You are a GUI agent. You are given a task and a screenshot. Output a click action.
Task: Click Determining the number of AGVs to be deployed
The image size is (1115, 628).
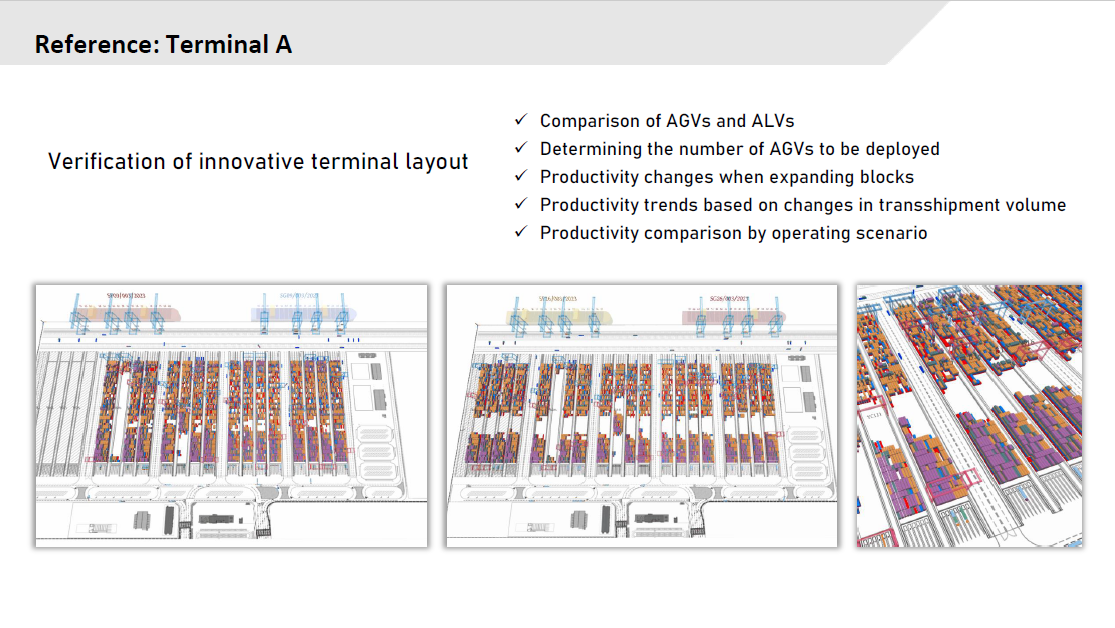click(x=739, y=149)
